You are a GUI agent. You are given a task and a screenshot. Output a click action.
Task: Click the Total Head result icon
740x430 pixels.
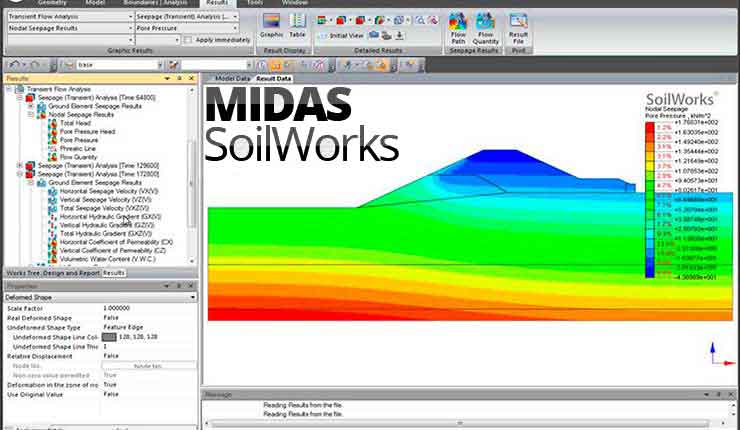tap(52, 123)
